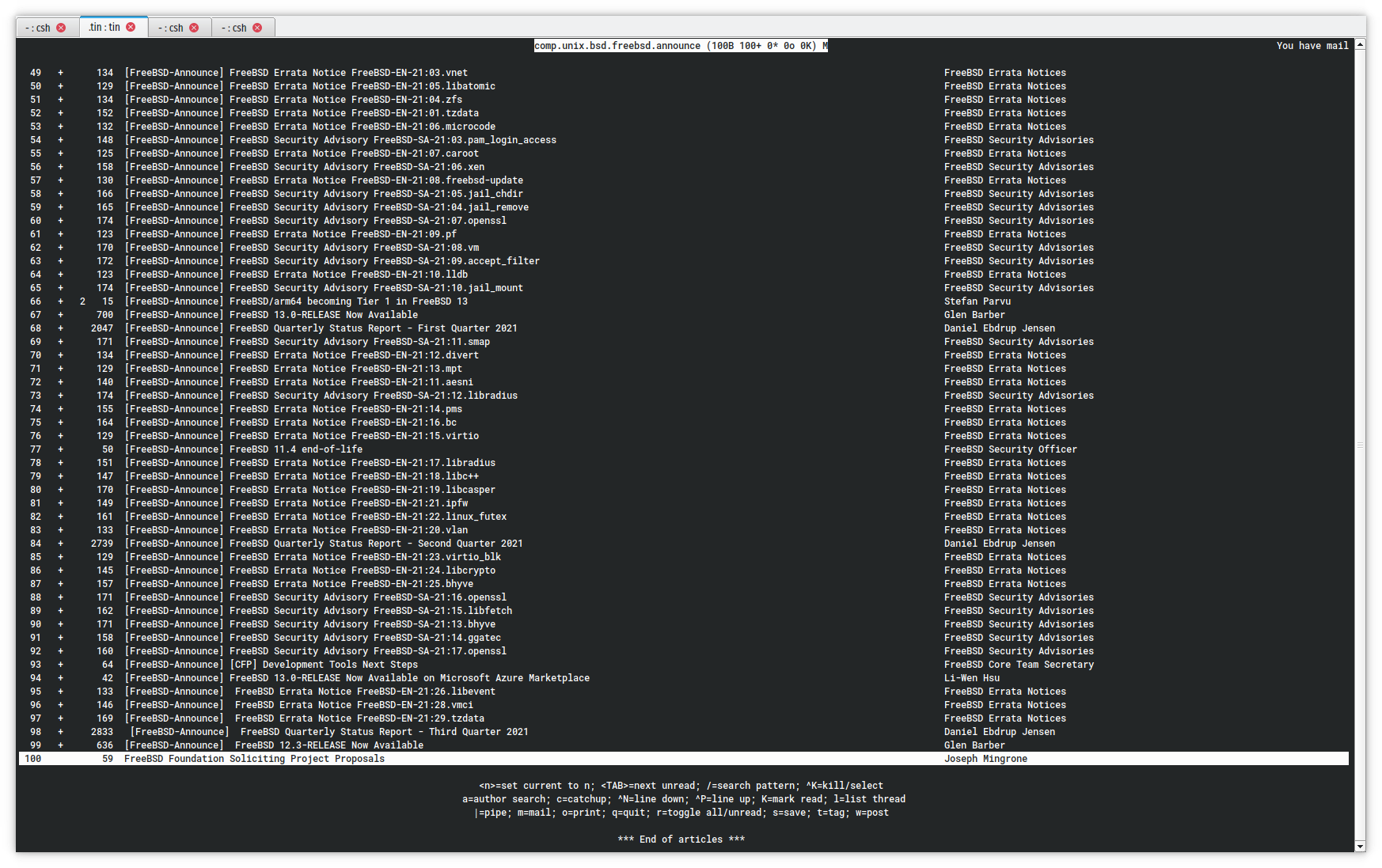Switch to the rightmost csh tab
The height and width of the screenshot is (868, 1382).
coord(234,28)
